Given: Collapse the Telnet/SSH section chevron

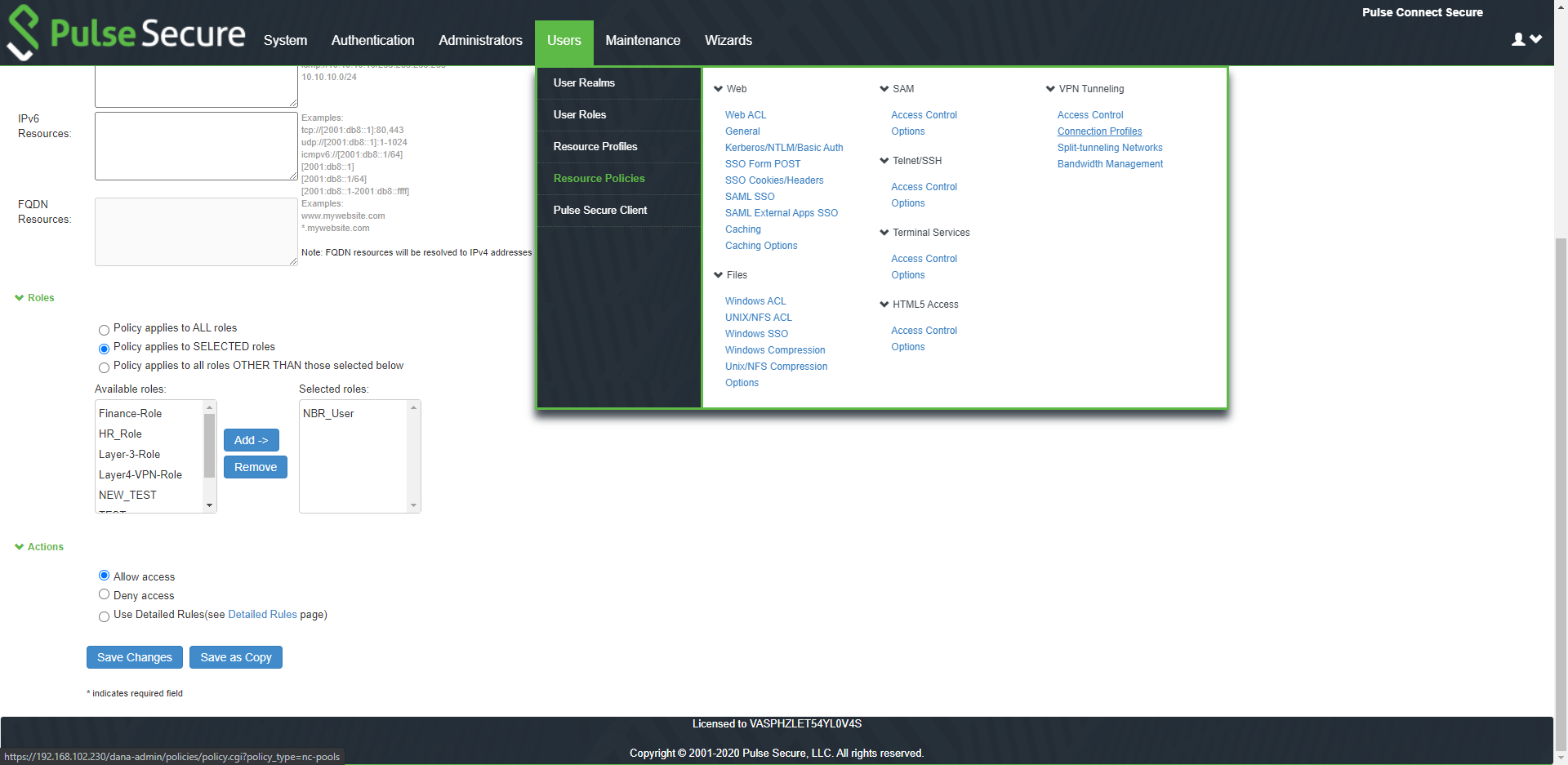Looking at the screenshot, I should click(884, 161).
